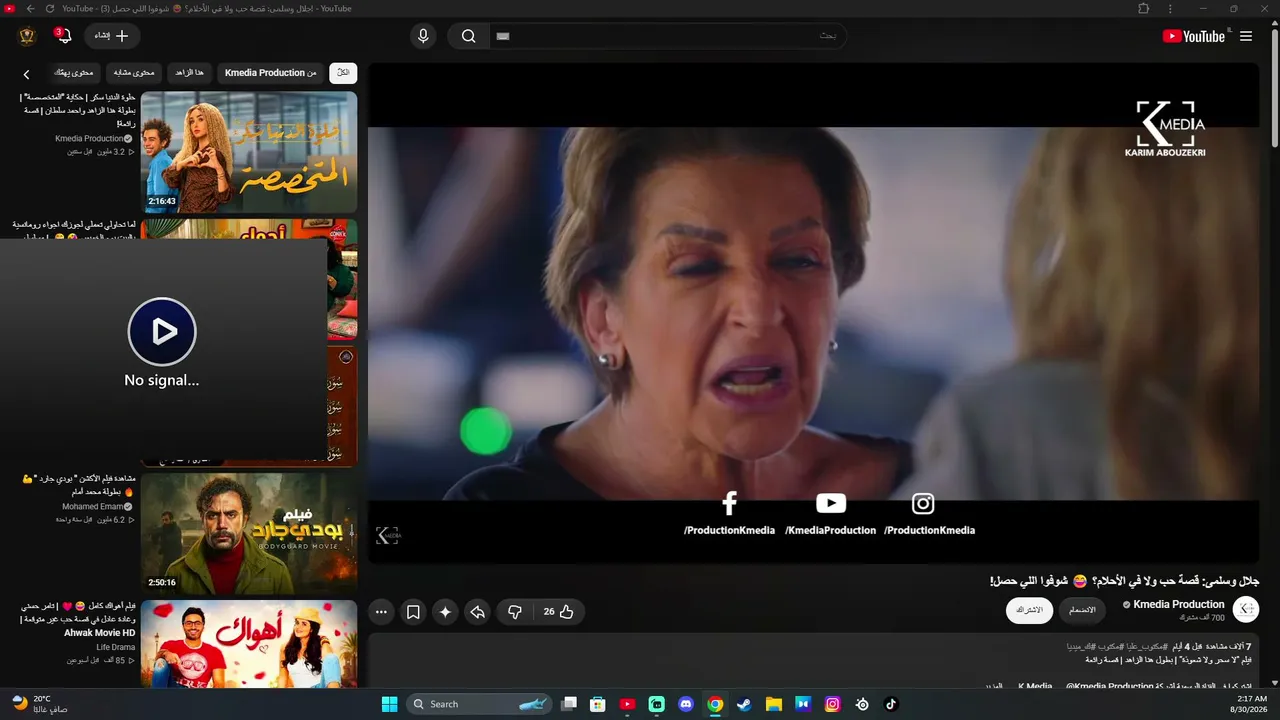Select the 'هنا الزاهد' filter chip
This screenshot has height=720, width=1280.
[x=189, y=73]
